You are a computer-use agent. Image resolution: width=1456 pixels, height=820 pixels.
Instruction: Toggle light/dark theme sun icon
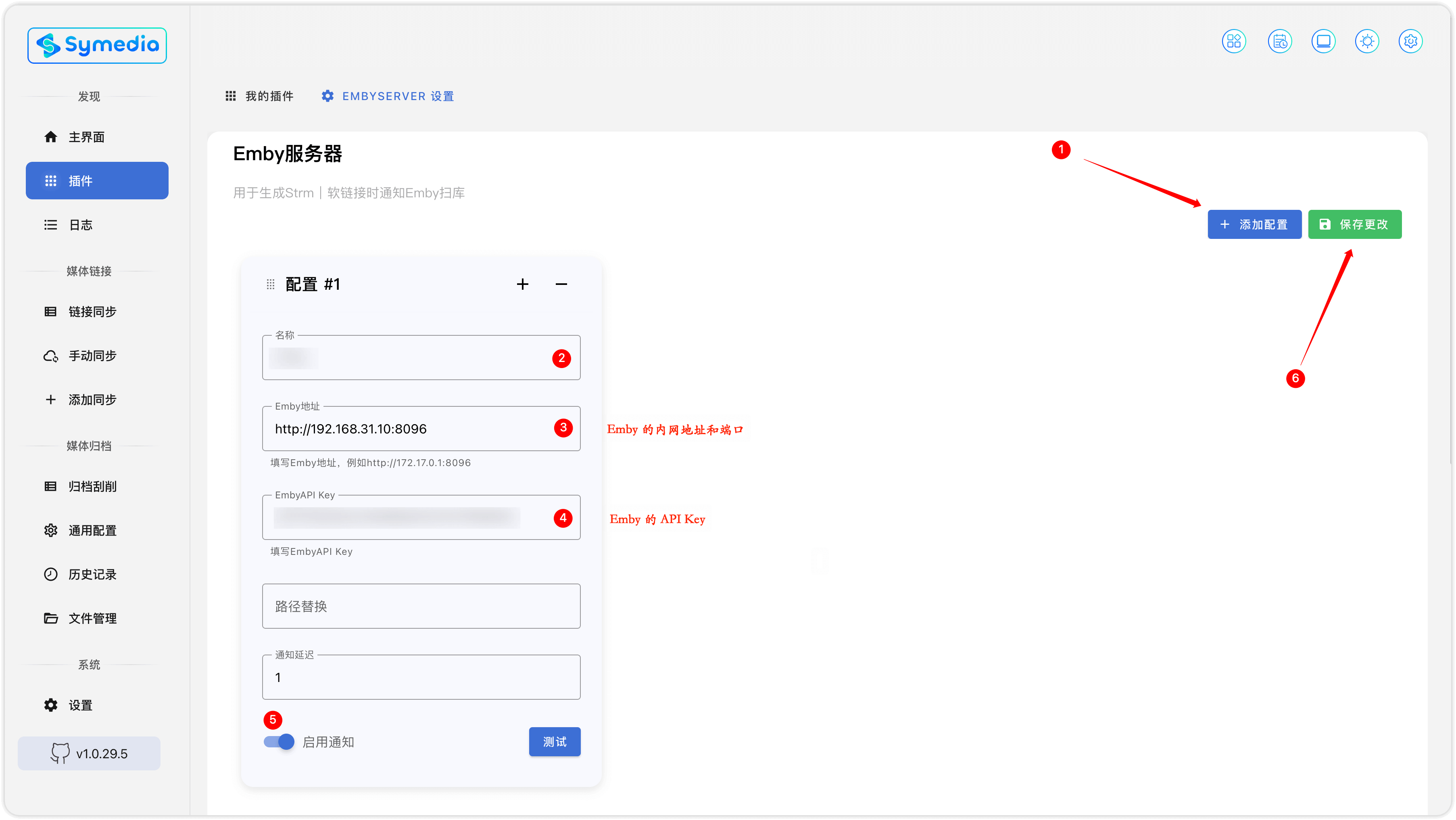[x=1367, y=41]
